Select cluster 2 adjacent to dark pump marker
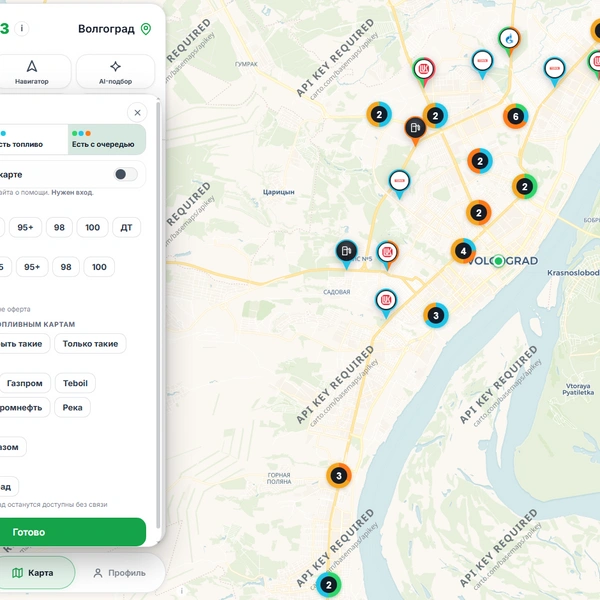600x600 pixels. point(435,116)
